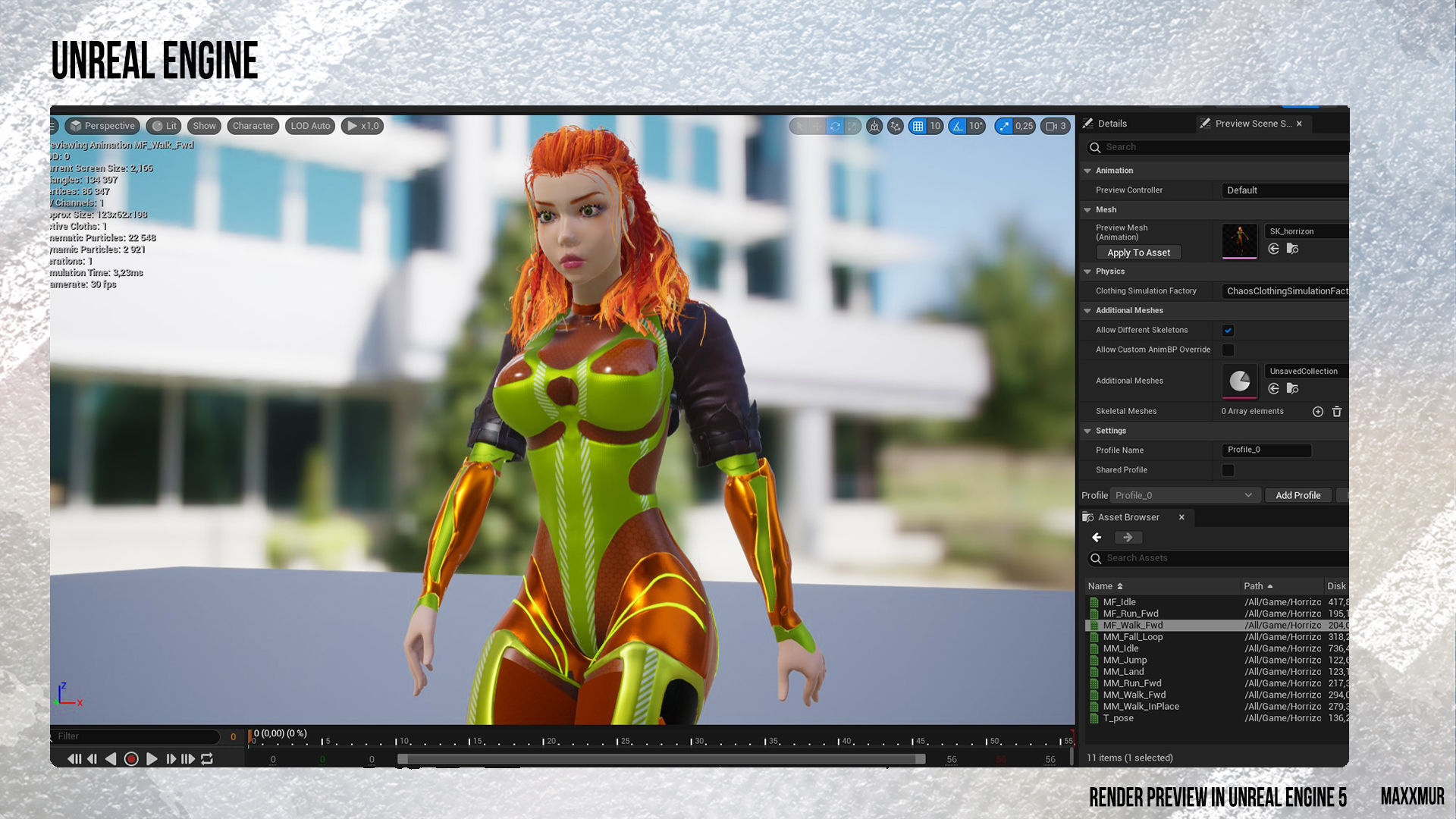Select the dimmed scale transform tool

coord(853,126)
